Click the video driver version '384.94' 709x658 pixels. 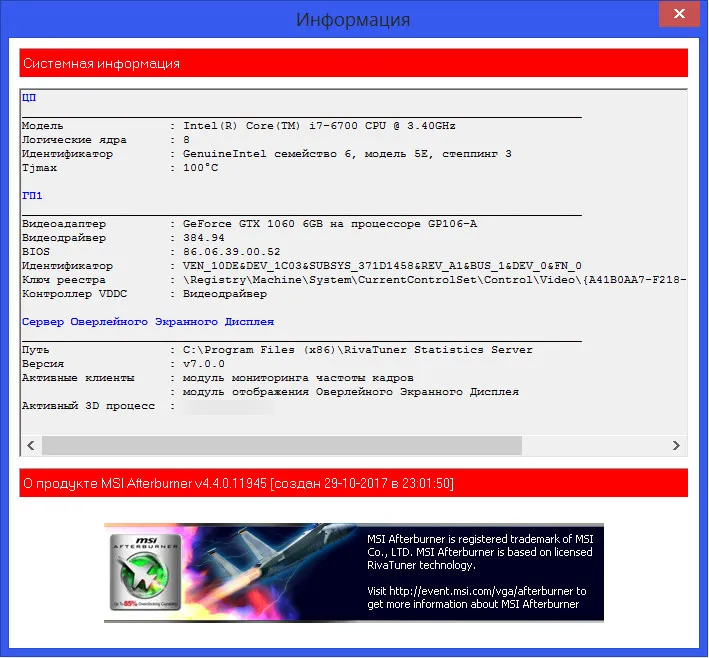(x=203, y=238)
